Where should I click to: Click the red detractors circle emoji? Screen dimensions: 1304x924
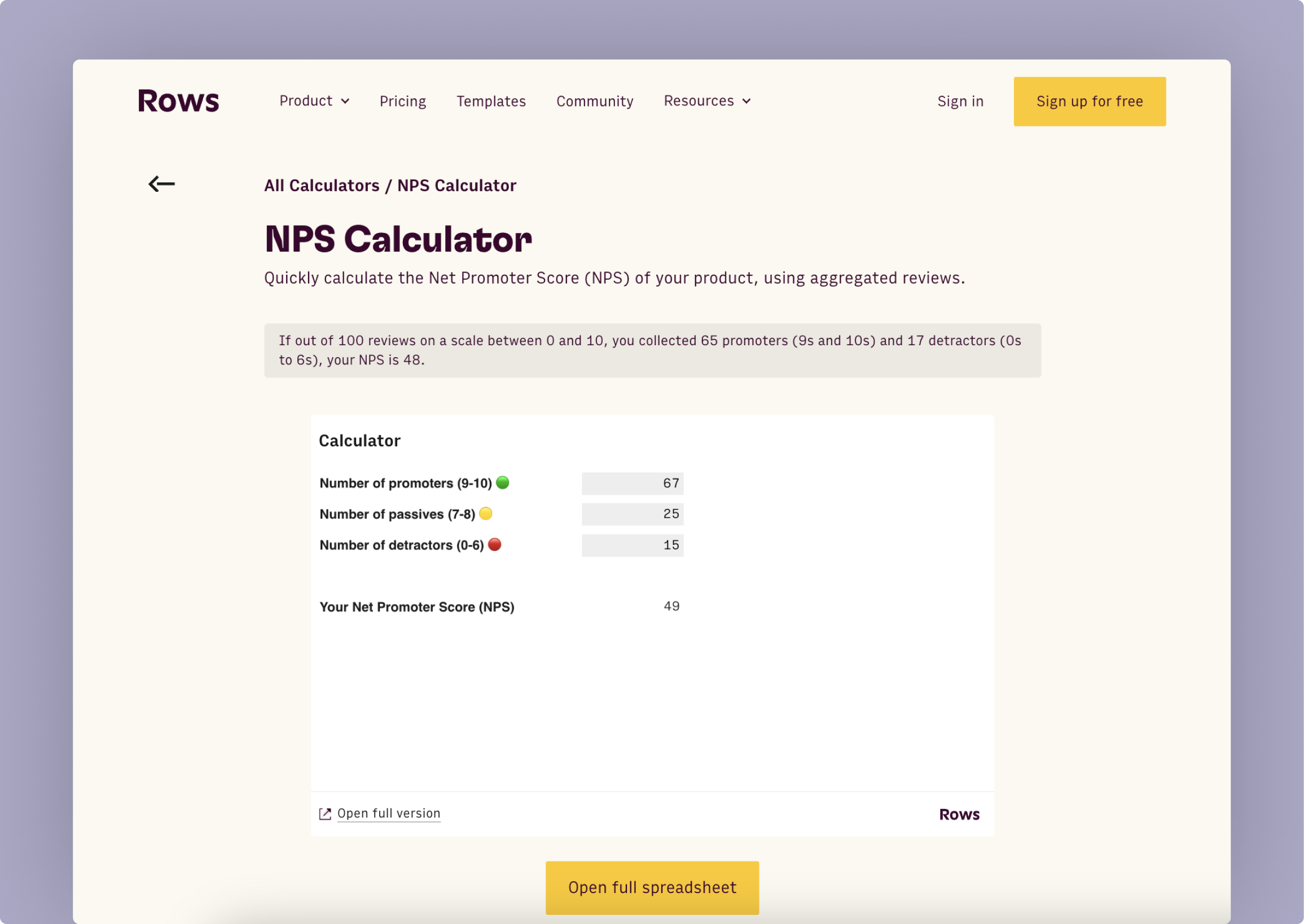tap(495, 544)
